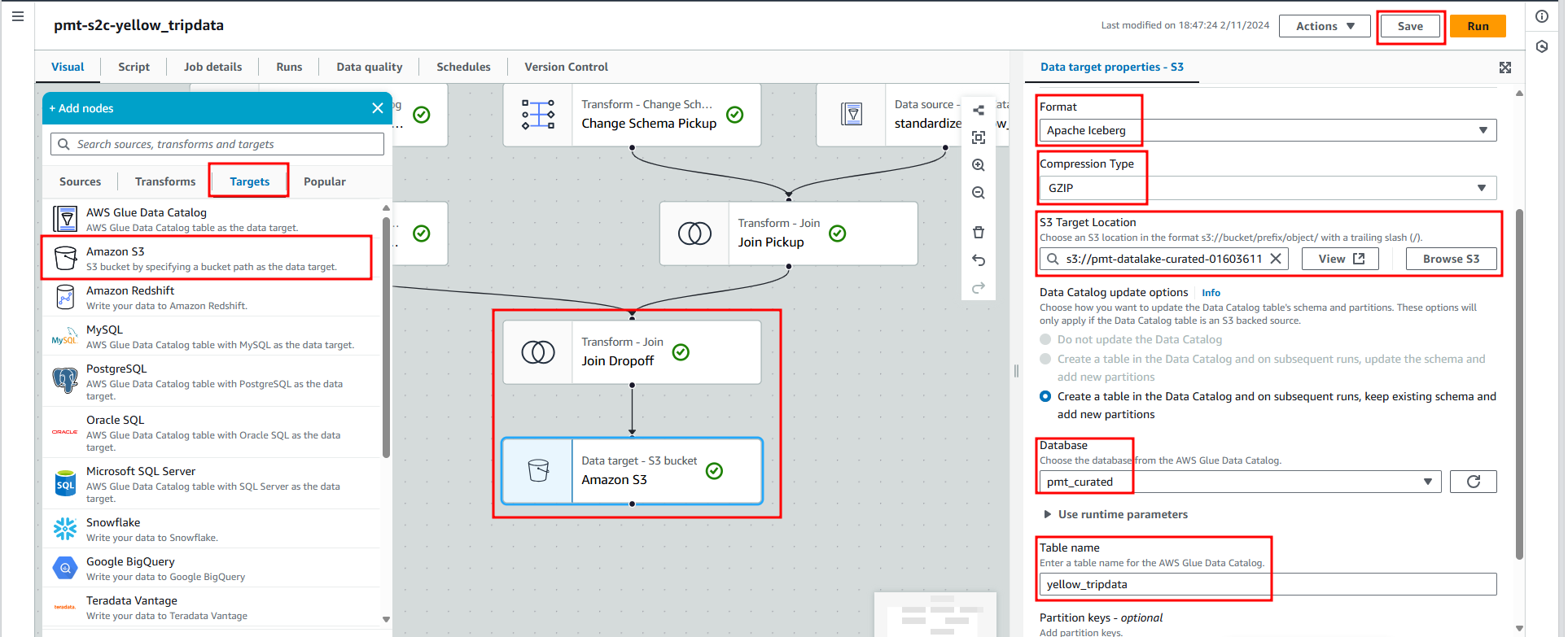Click the Save button
1568x637 pixels.
pos(1410,26)
